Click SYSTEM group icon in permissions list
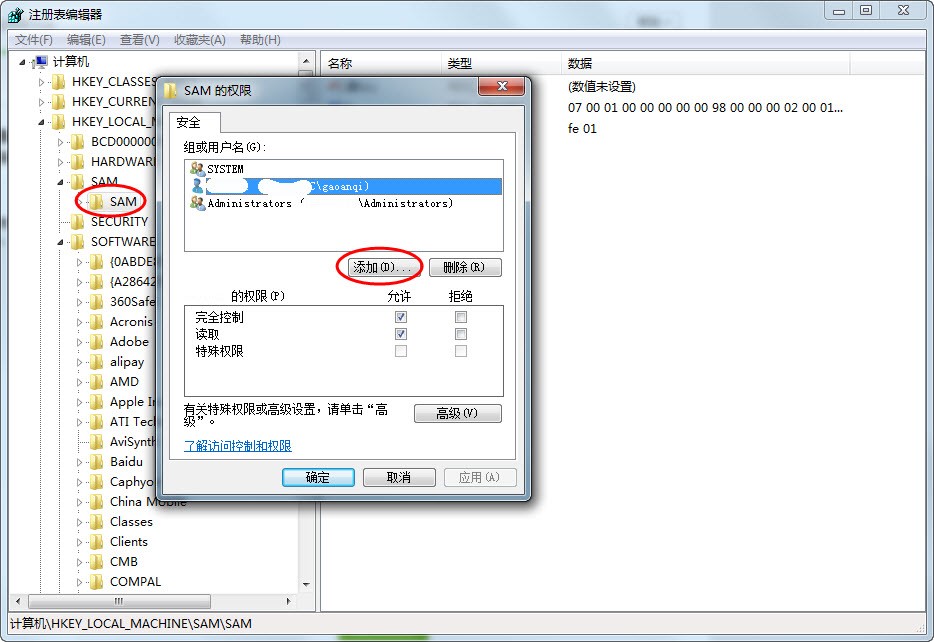The image size is (934, 642). (x=197, y=169)
